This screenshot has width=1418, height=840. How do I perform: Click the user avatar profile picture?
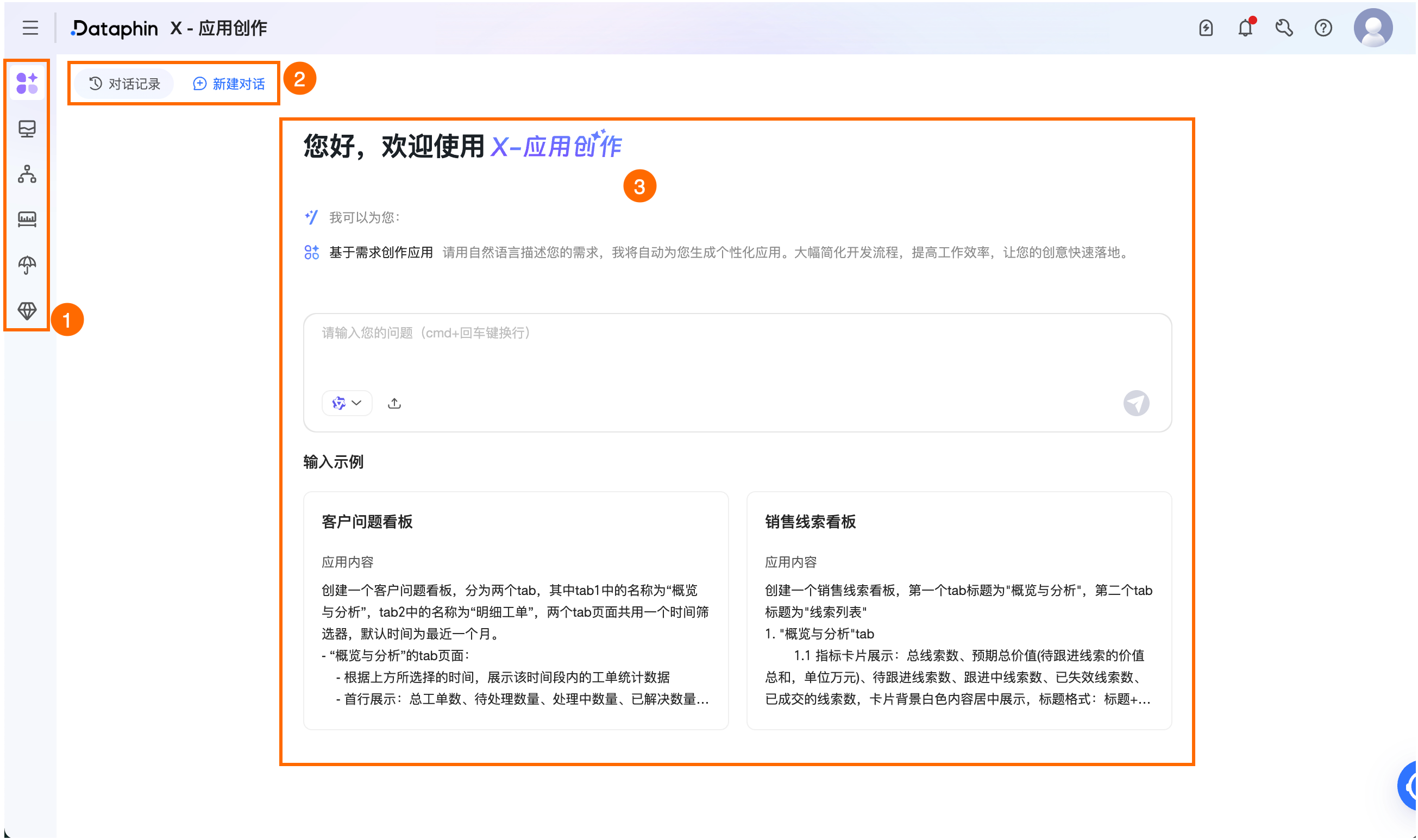tap(1373, 28)
